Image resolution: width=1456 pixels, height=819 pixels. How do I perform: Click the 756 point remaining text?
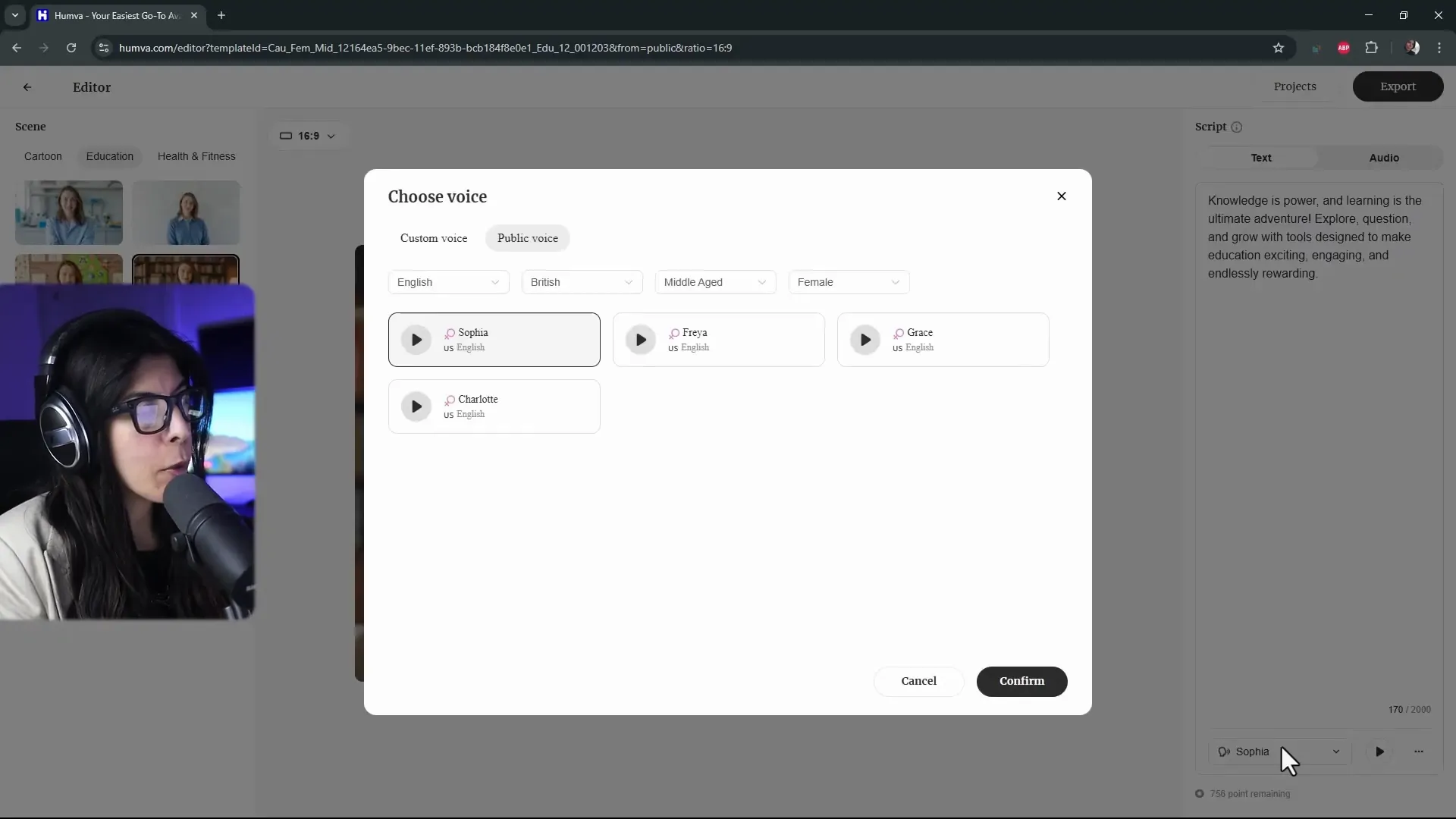(1250, 794)
